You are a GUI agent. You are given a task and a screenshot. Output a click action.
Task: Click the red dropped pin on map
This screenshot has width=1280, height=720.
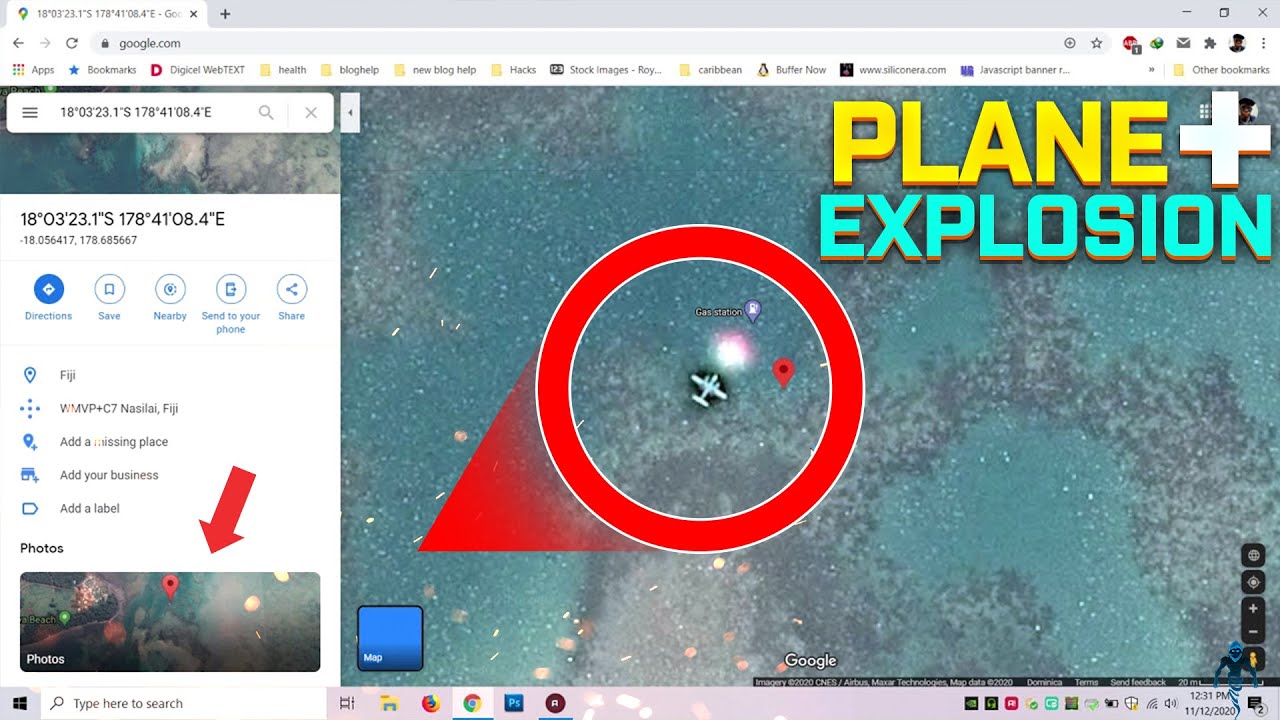coord(784,373)
